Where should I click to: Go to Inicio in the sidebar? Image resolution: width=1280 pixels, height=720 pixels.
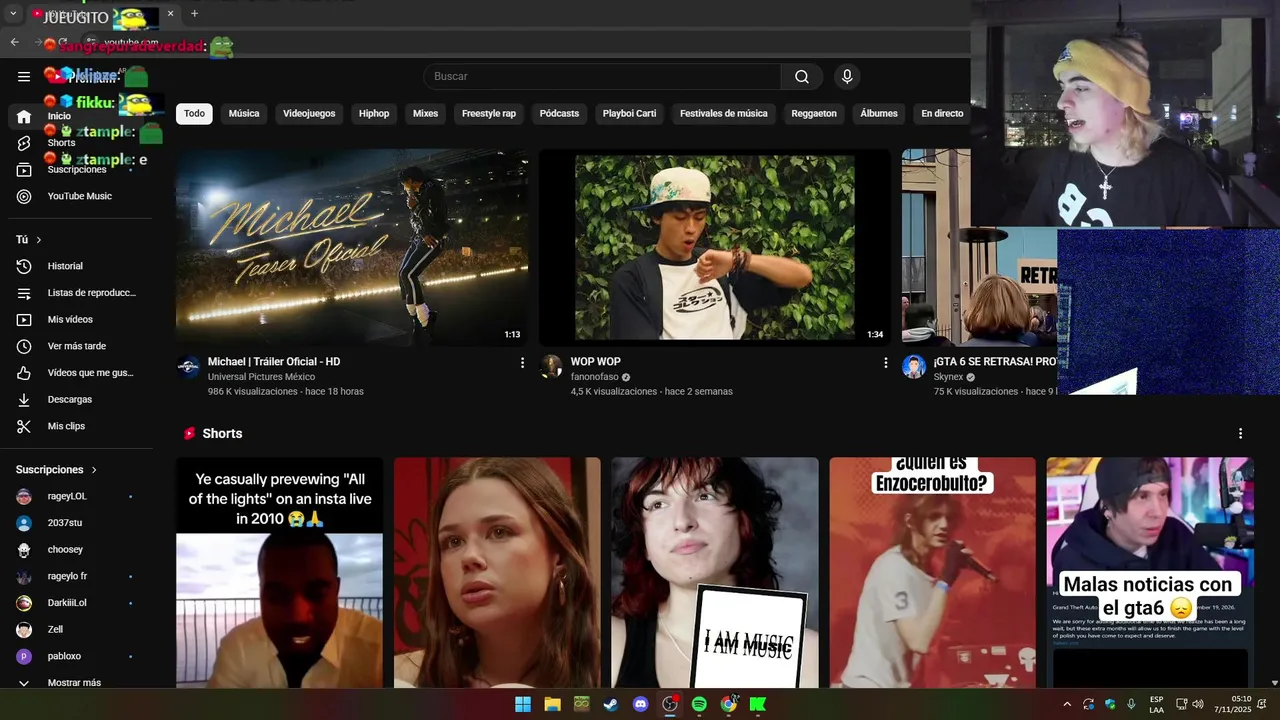click(80, 116)
